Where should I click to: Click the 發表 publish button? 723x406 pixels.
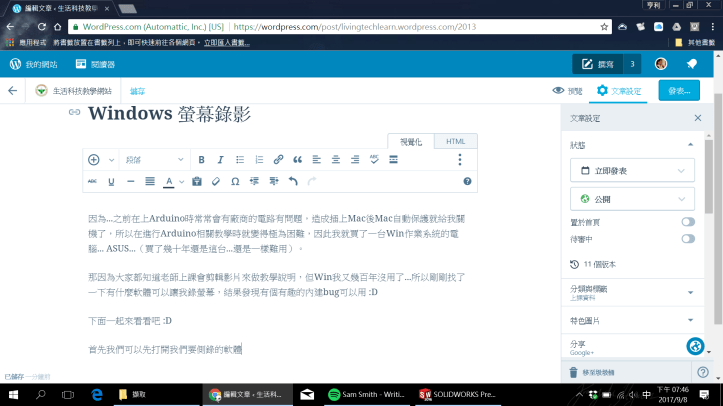[x=679, y=91]
